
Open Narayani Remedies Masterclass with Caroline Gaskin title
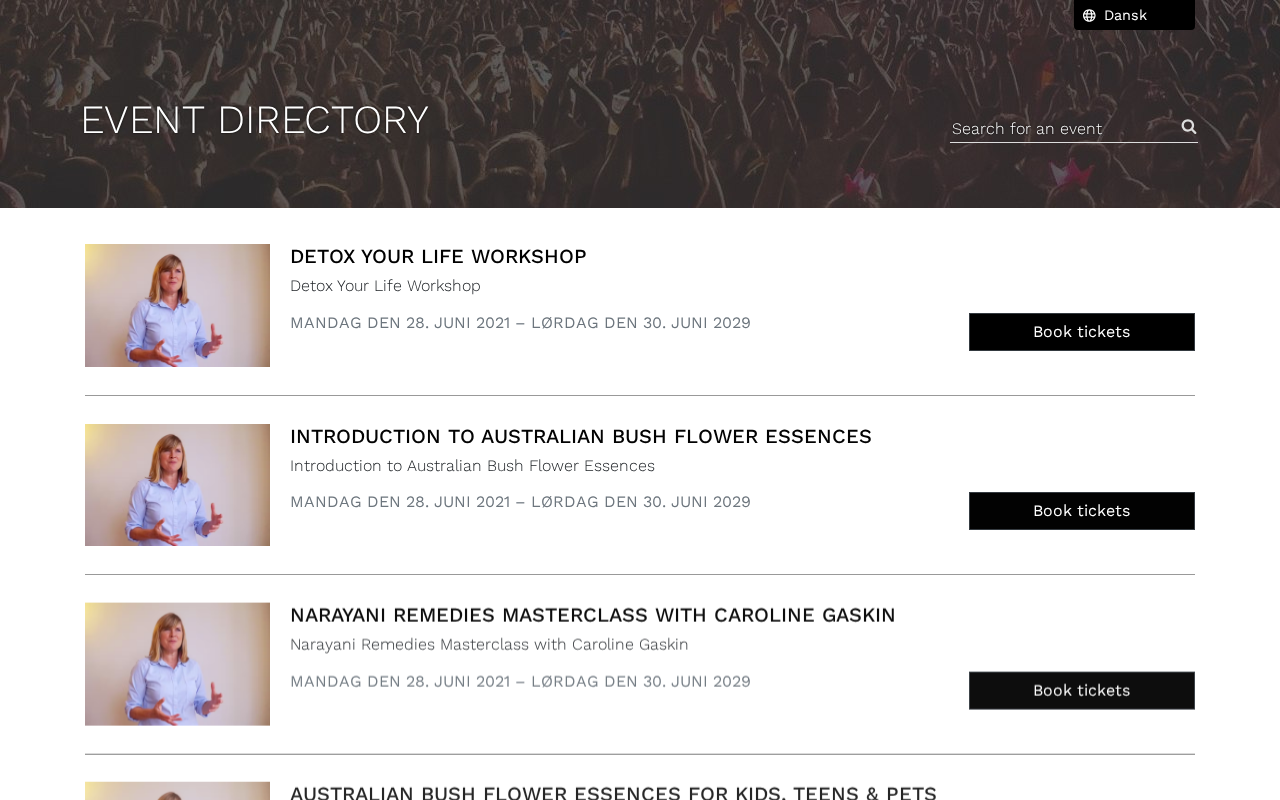click(593, 615)
